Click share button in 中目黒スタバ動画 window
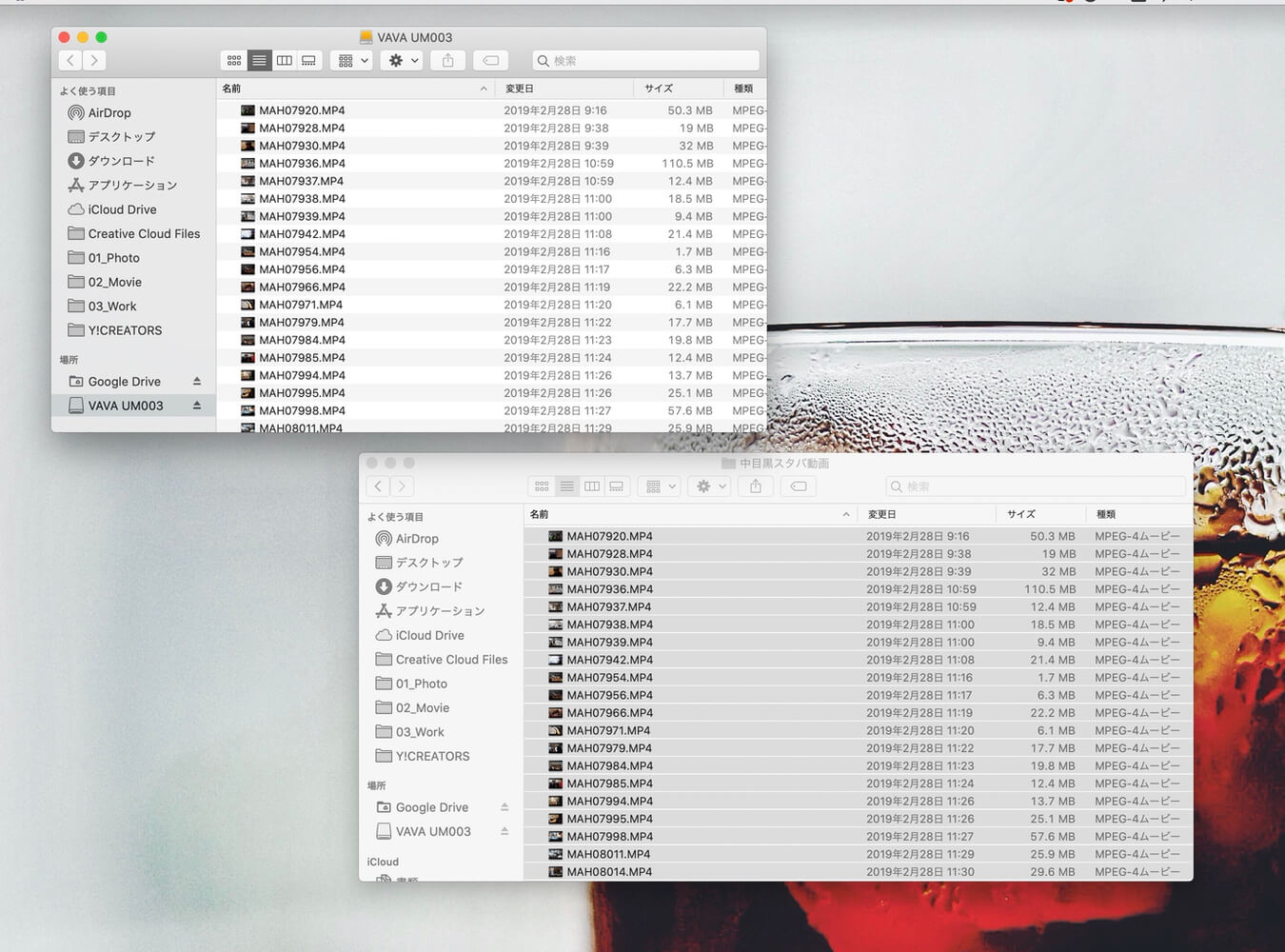Viewport: 1285px width, 952px height. (756, 486)
